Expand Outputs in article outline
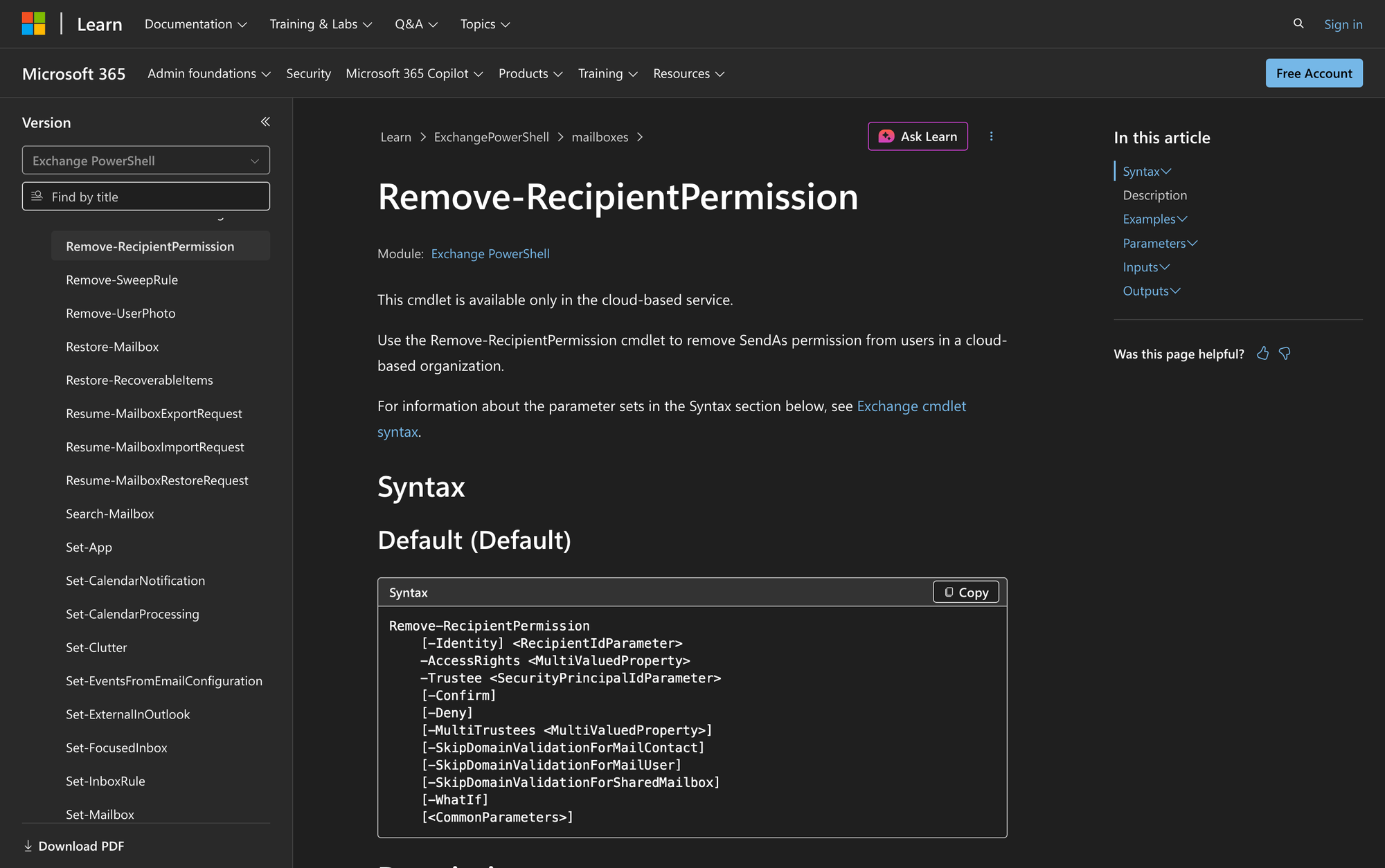 [x=1152, y=291]
